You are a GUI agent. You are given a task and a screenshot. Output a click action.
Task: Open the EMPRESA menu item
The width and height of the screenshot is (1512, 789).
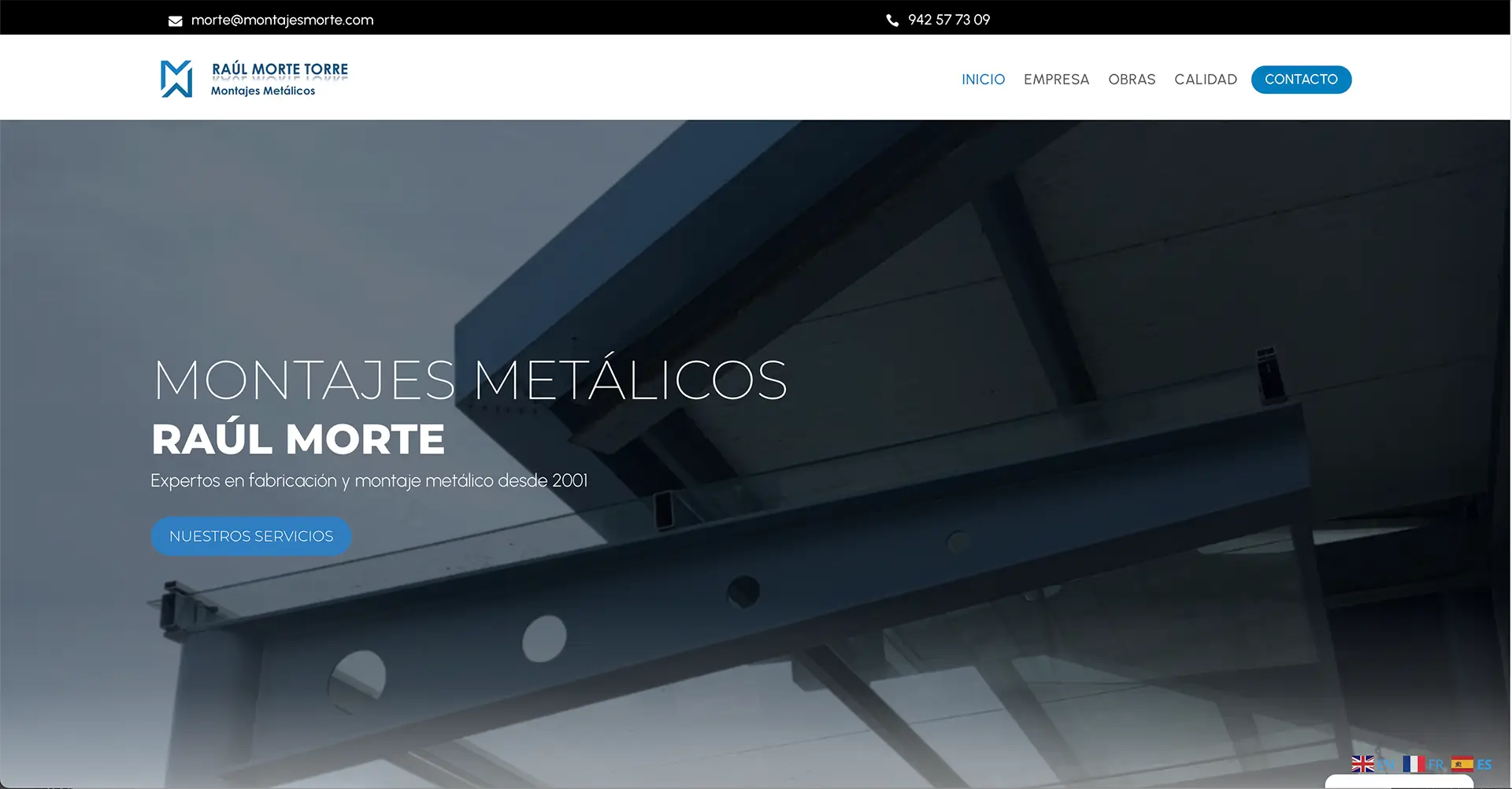[x=1056, y=80]
